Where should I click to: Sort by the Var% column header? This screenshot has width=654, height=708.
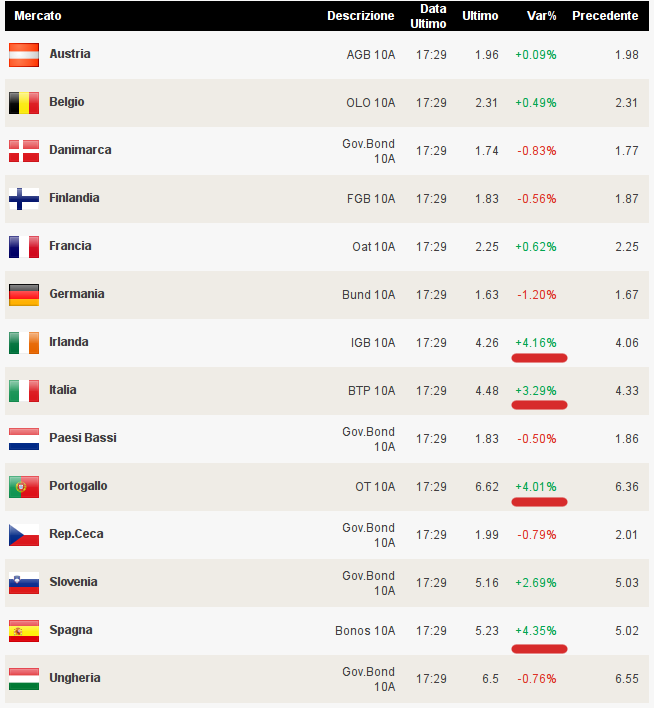point(541,16)
